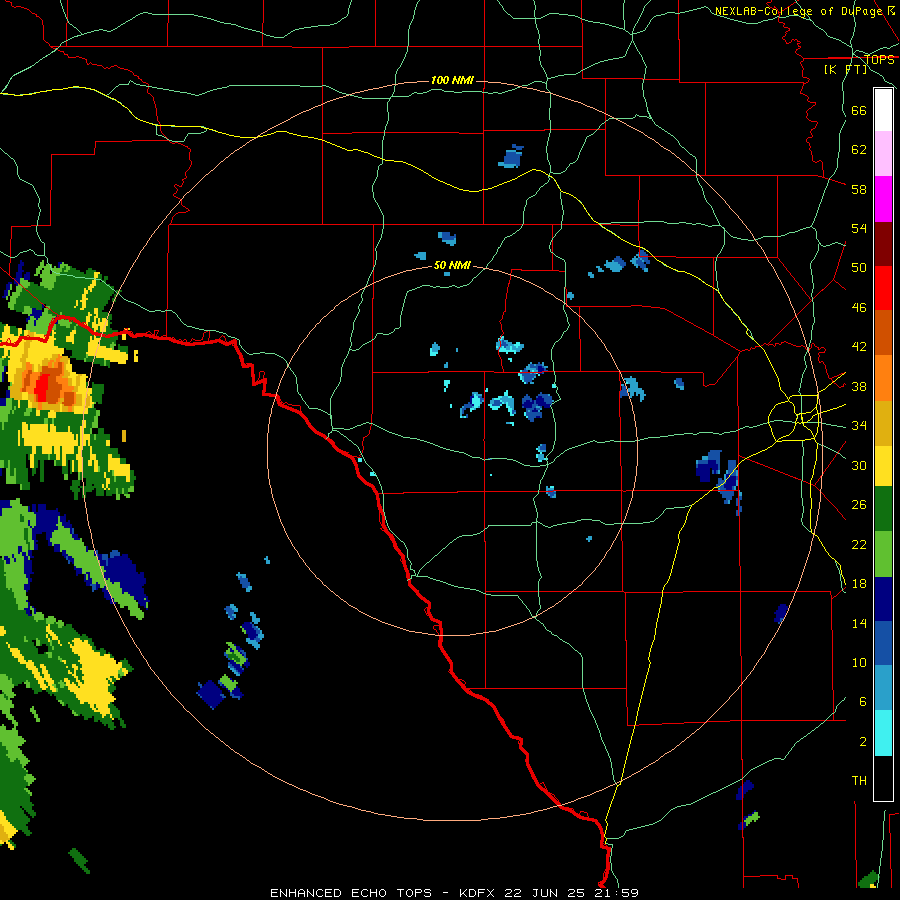Screen dimensions: 900x900
Task: Click the legend value 66
Action: (x=859, y=110)
